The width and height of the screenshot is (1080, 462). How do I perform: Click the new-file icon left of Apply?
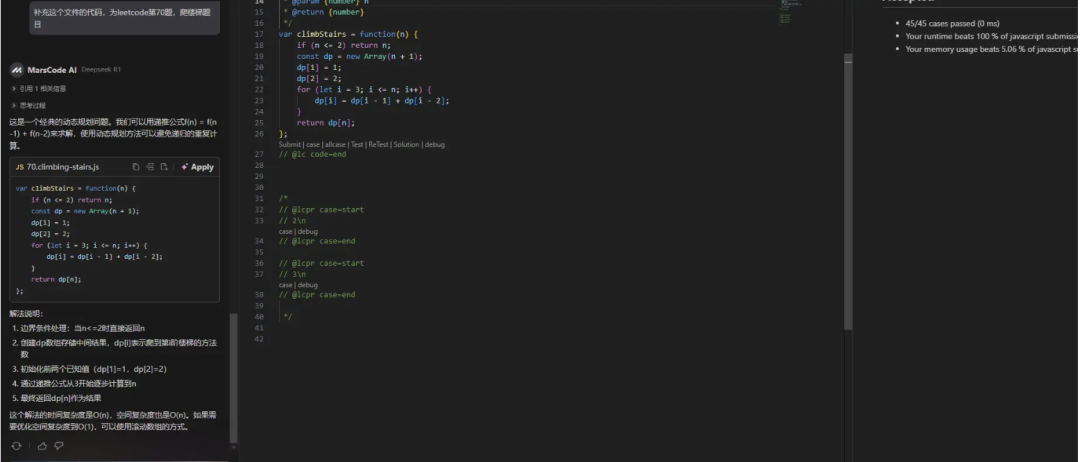coord(165,167)
